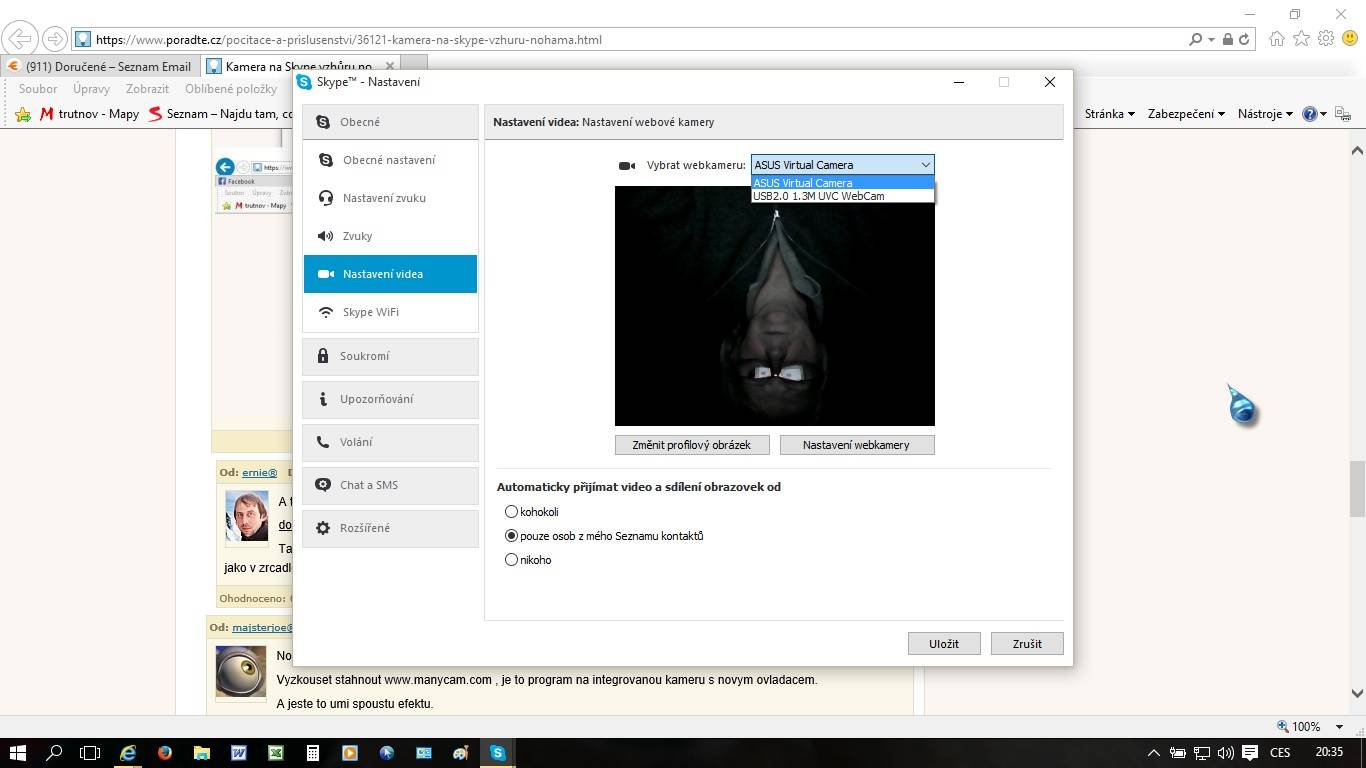Click the add-to-favorites bar star icon
The width and height of the screenshot is (1366, 768).
point(23,114)
